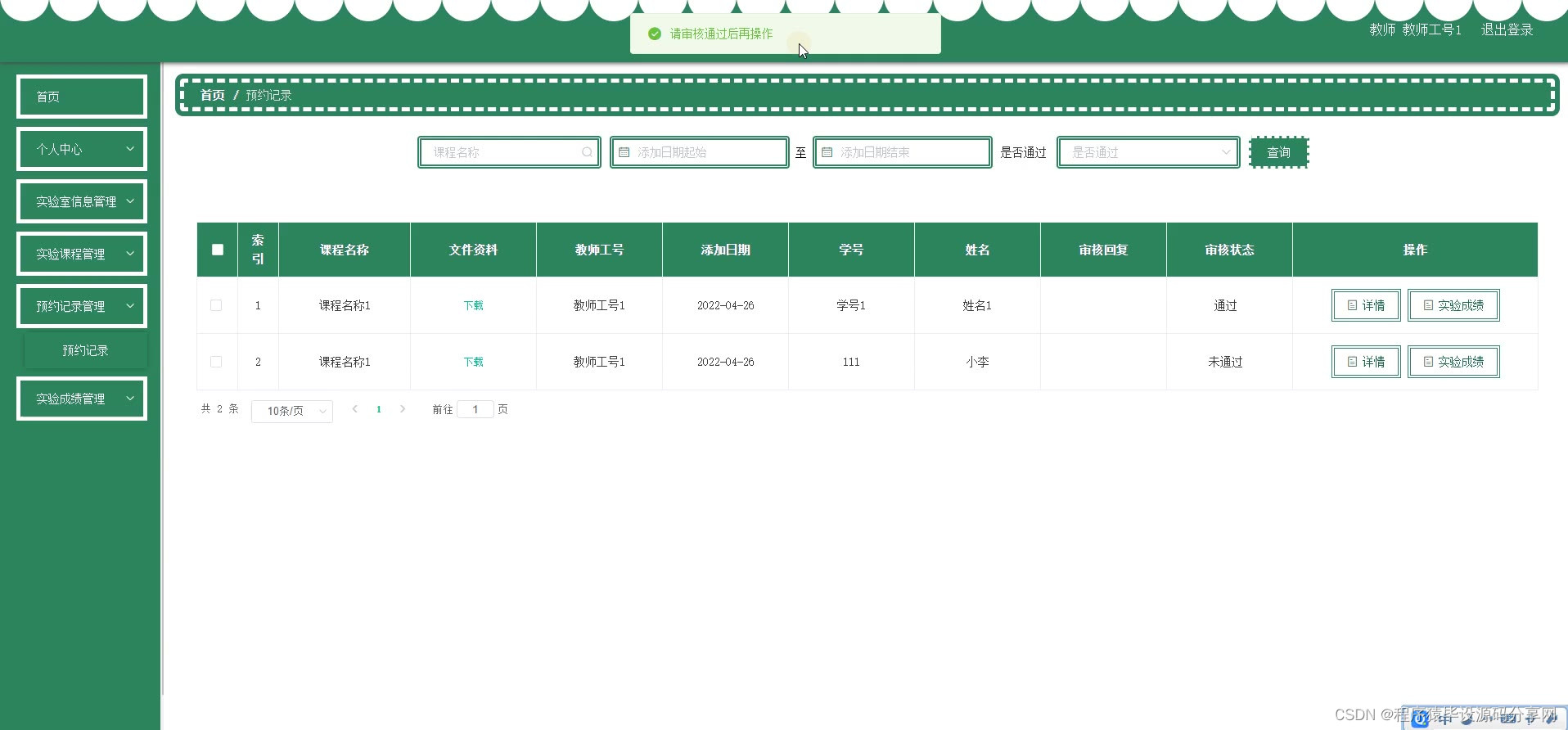1568x730 pixels.
Task: Click calendar icon in 添加日期起始 field
Action: click(624, 152)
